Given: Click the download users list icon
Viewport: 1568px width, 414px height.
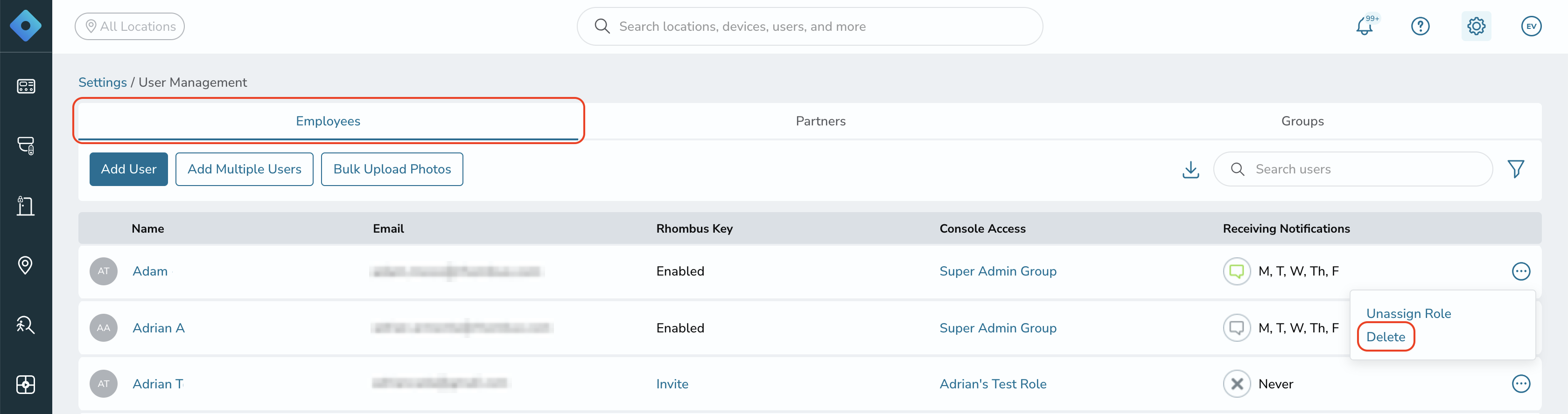Looking at the screenshot, I should (1190, 170).
